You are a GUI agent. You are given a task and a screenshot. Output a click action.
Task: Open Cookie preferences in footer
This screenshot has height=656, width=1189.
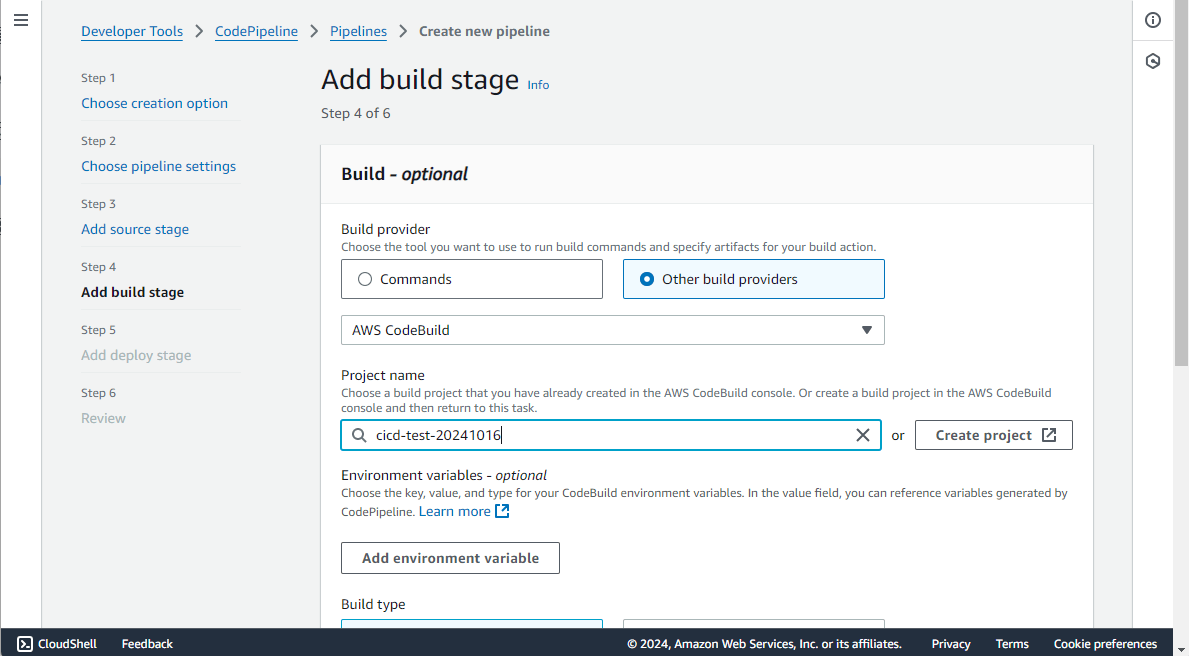(1105, 644)
